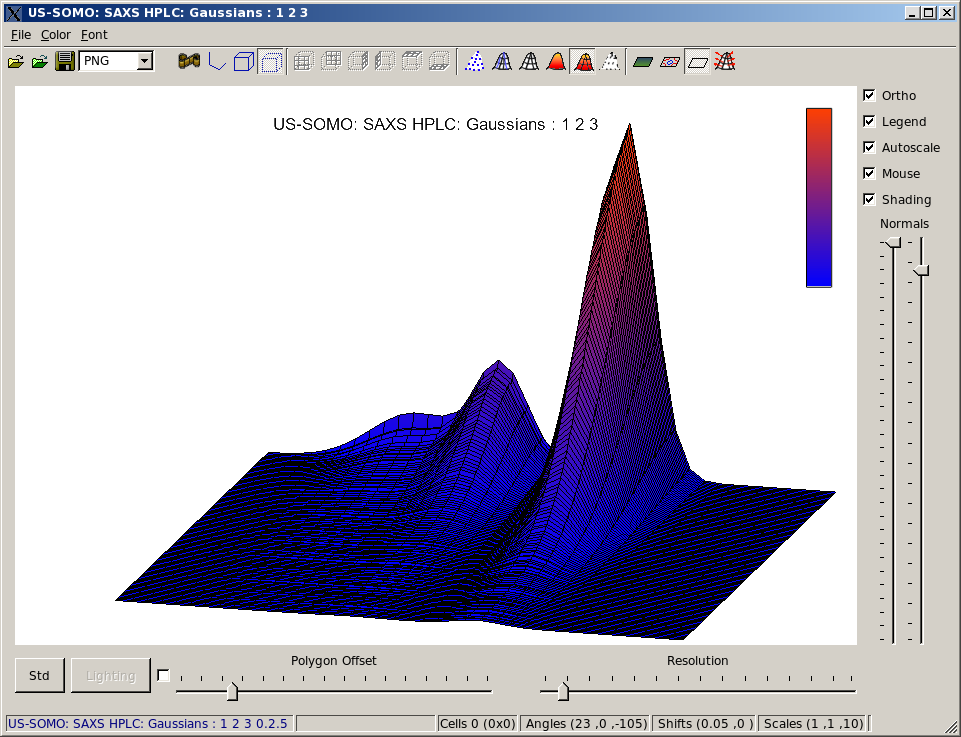Screen dimensions: 961x737
Task: Click the second folder icon to open mesh file
Action: pos(40,61)
